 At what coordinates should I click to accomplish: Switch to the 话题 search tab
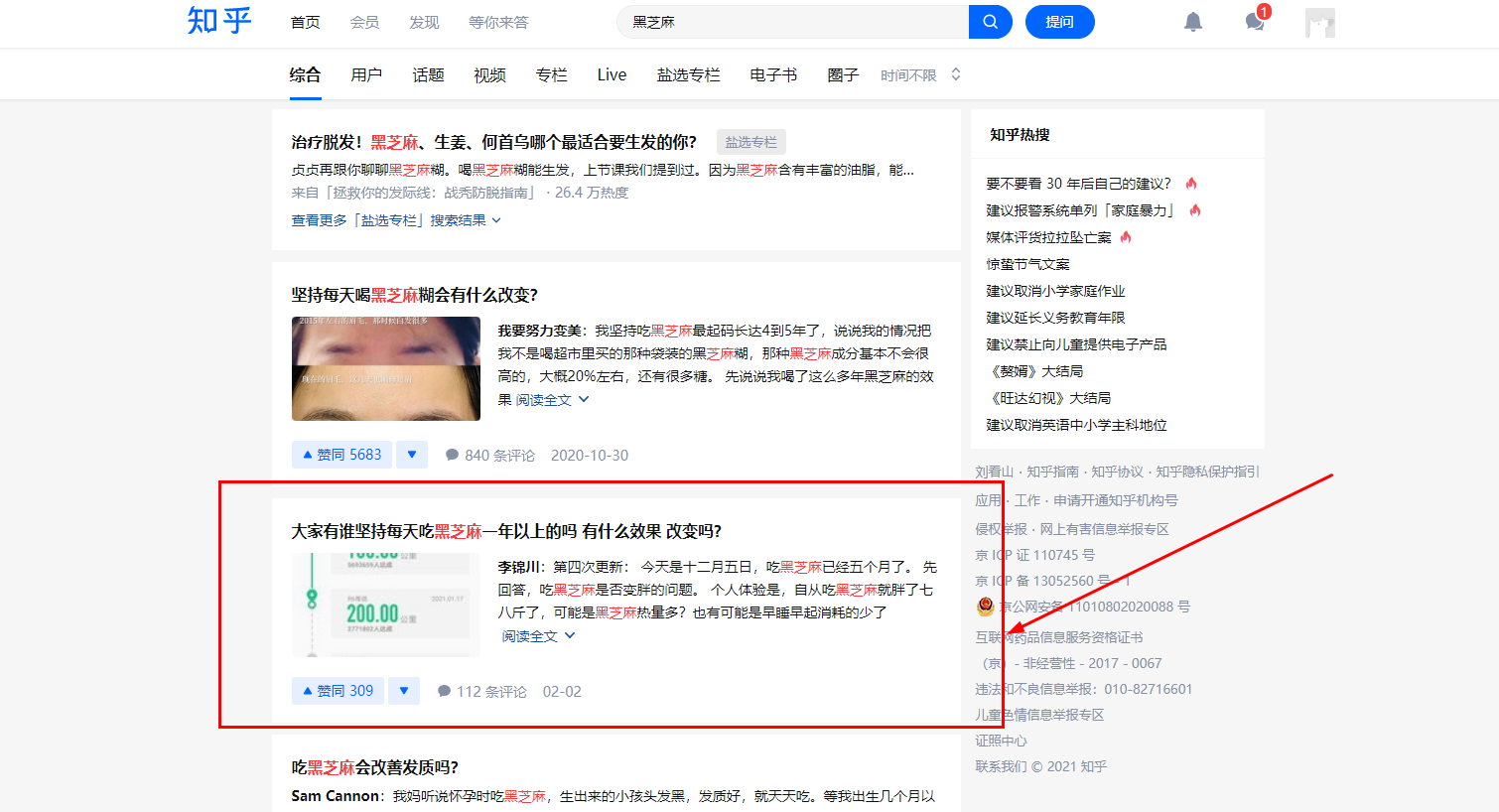(x=428, y=74)
